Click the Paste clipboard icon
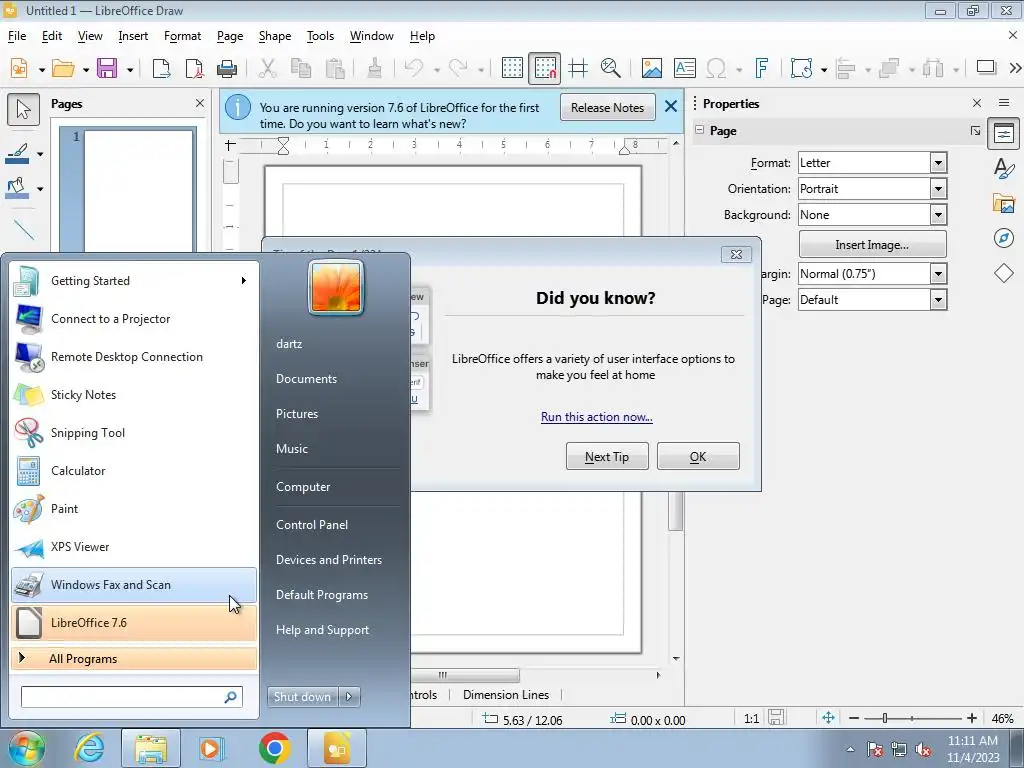 pos(335,68)
